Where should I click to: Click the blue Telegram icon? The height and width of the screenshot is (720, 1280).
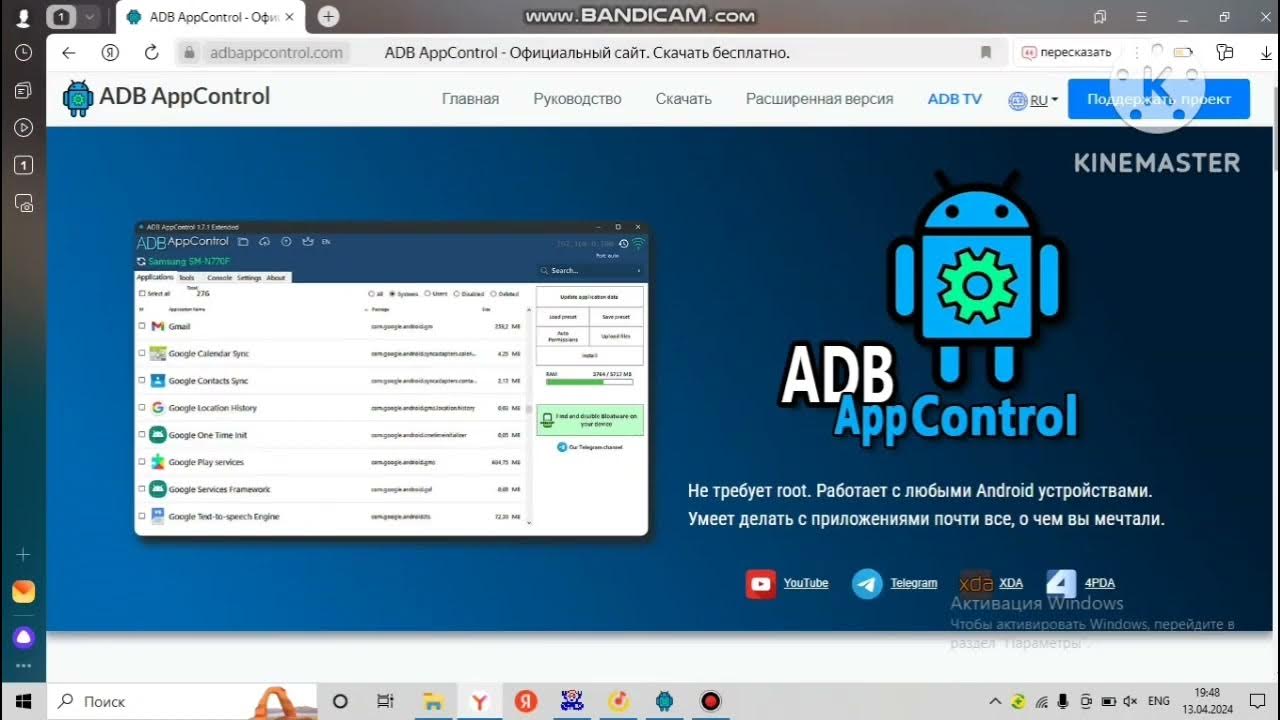point(867,584)
